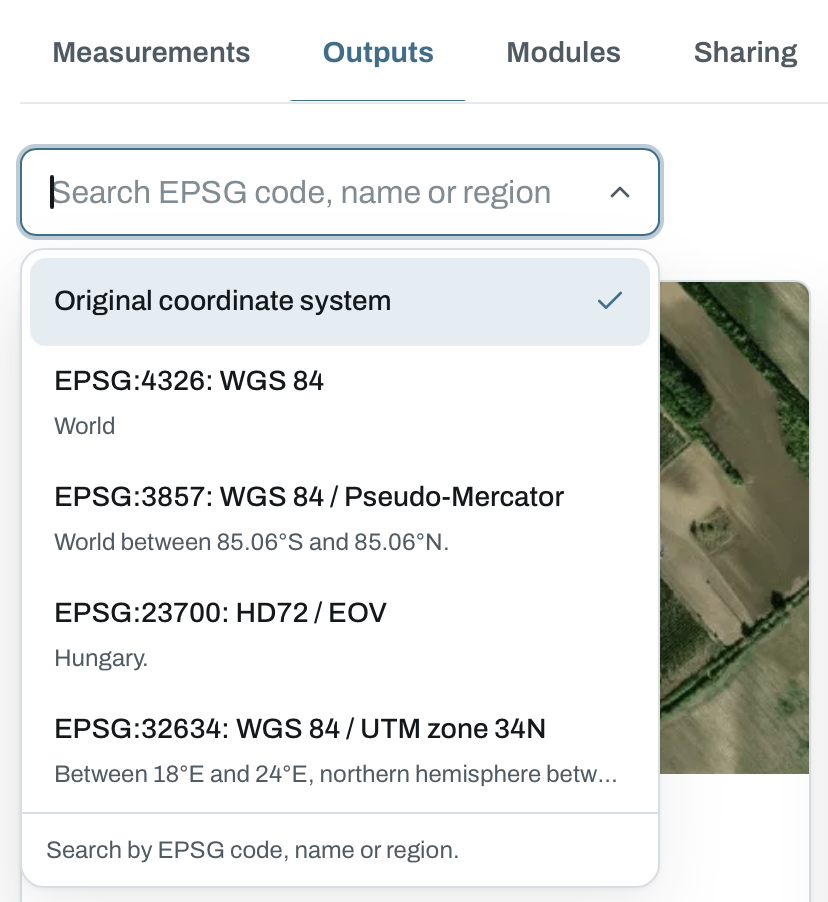Click 'Between 18°E and 24°E' description text
828x902 pixels.
click(x=335, y=774)
